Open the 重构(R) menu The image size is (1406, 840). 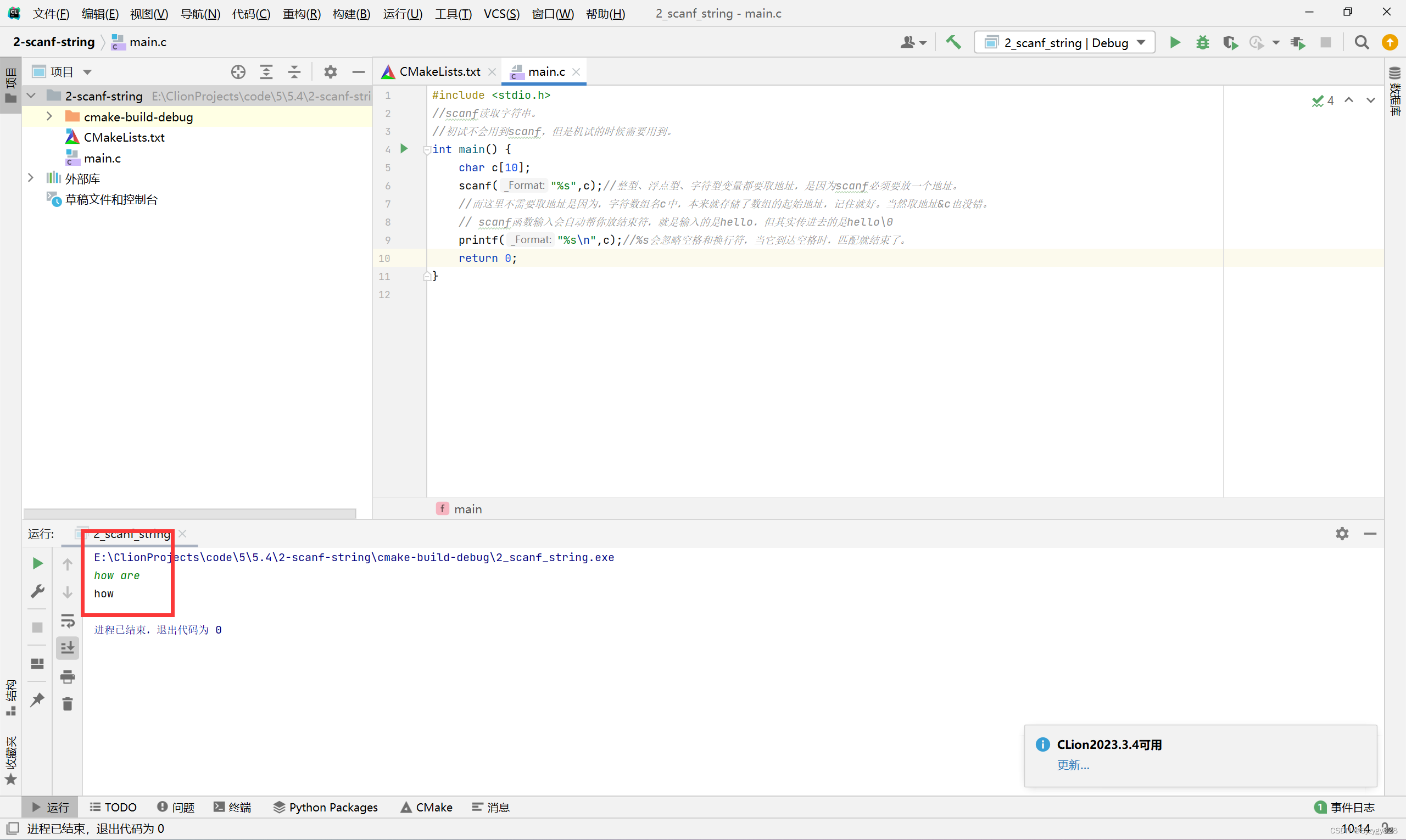point(301,14)
